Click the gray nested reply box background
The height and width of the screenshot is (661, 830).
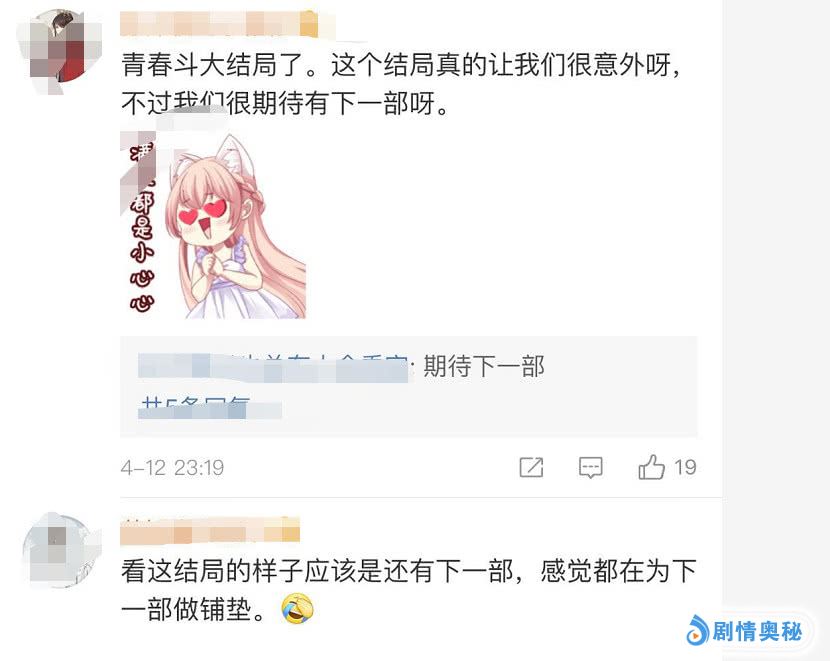[409, 386]
